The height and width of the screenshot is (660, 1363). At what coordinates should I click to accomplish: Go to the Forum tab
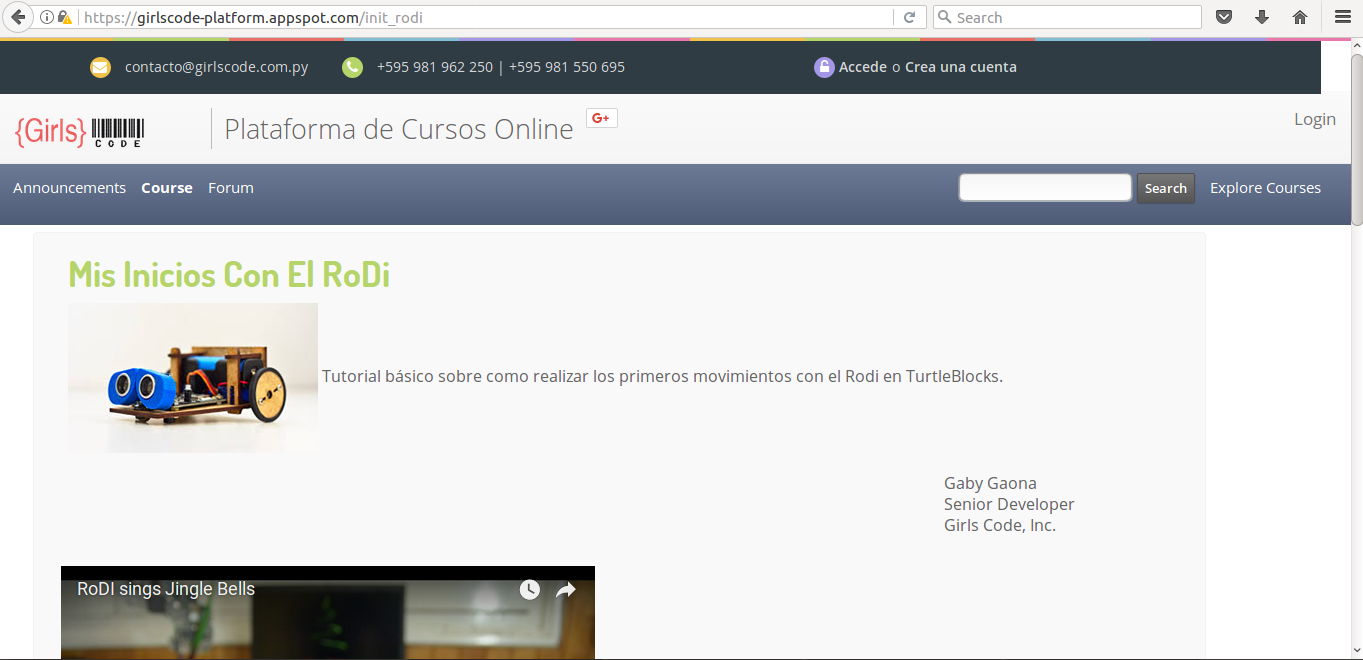click(x=231, y=188)
